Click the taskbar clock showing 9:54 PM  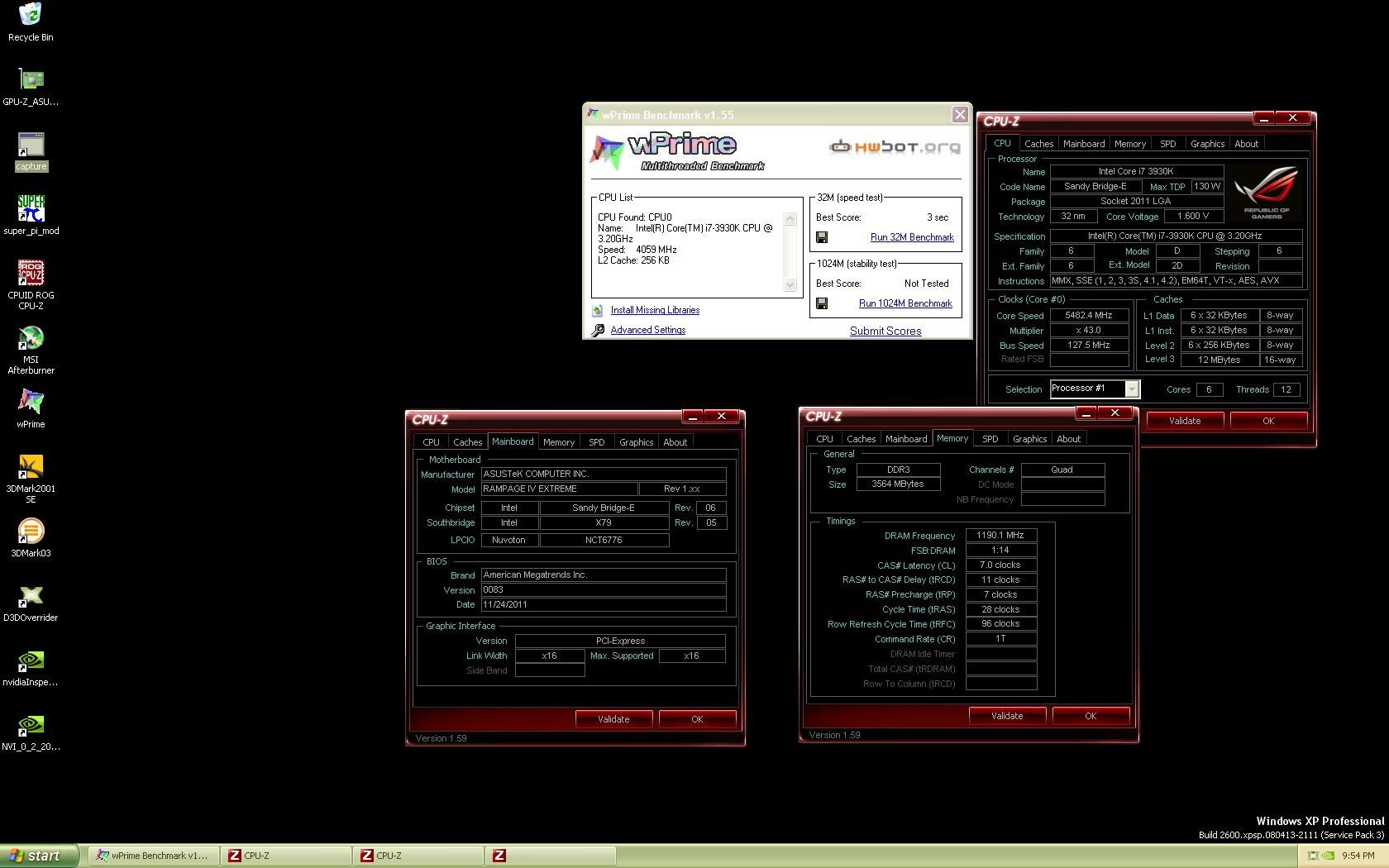1358,856
